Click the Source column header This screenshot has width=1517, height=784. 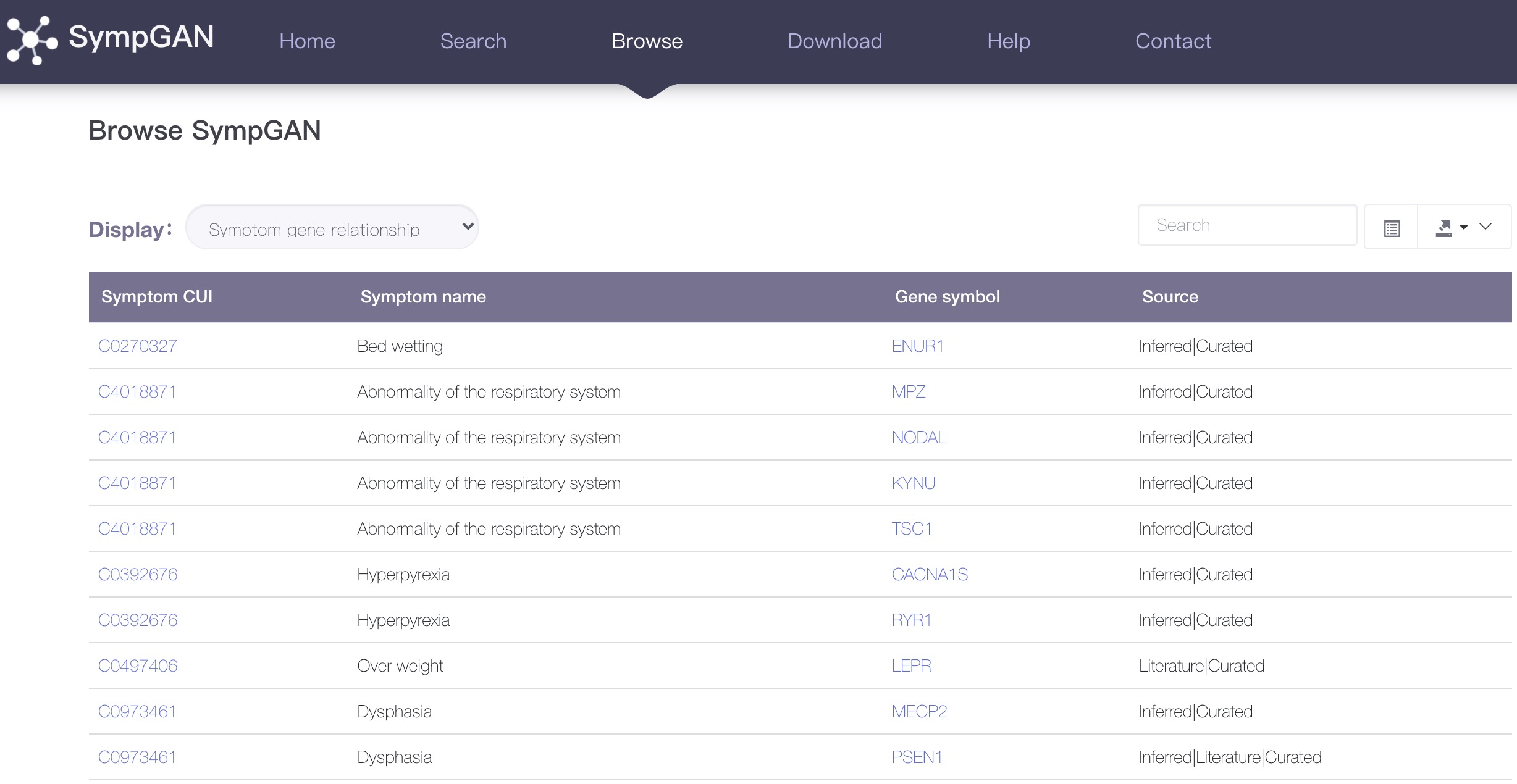tap(1170, 297)
